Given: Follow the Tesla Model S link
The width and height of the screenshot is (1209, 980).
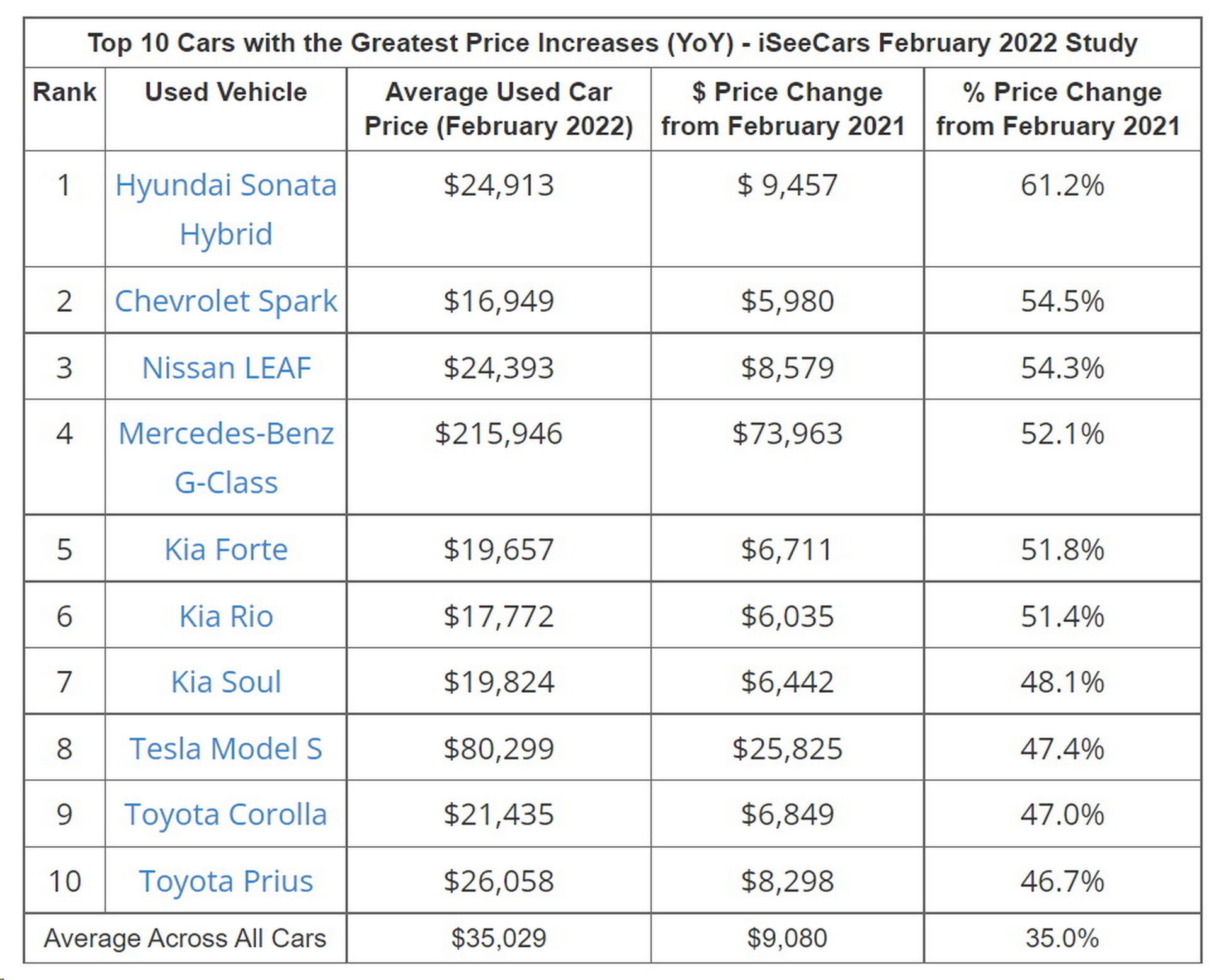Looking at the screenshot, I should coord(225,749).
